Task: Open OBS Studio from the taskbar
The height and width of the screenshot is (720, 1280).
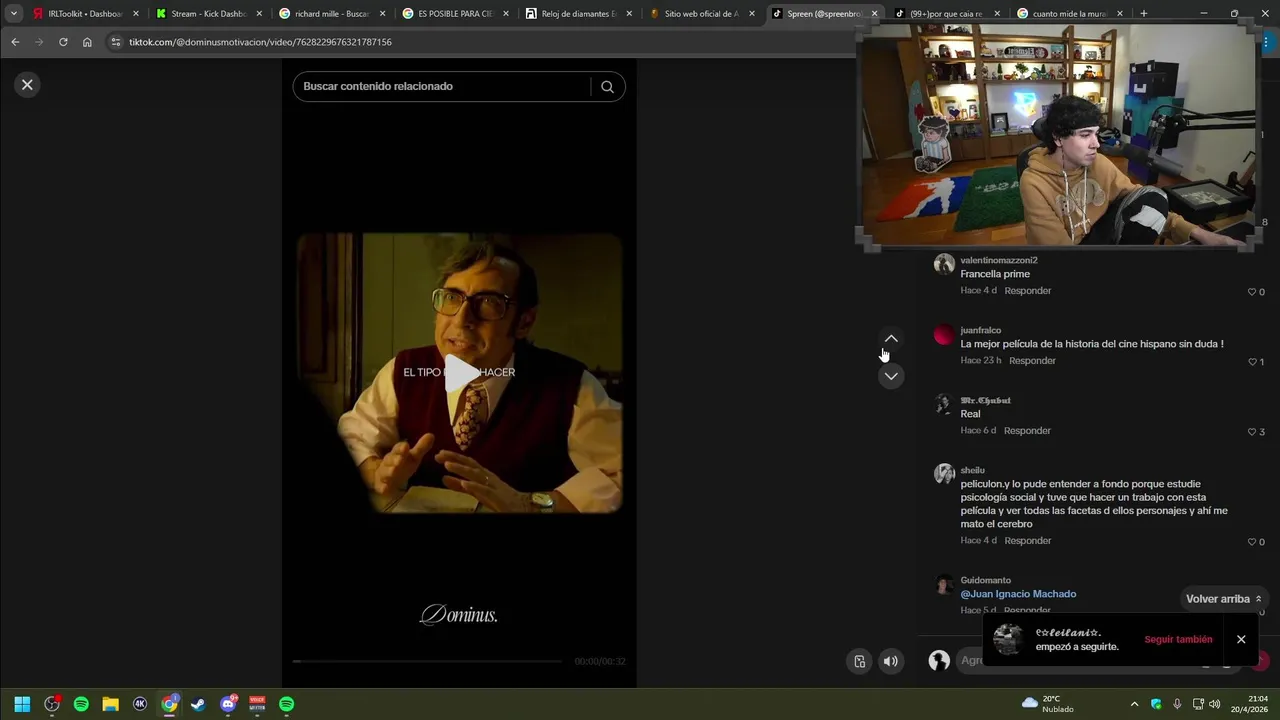Action: click(52, 704)
